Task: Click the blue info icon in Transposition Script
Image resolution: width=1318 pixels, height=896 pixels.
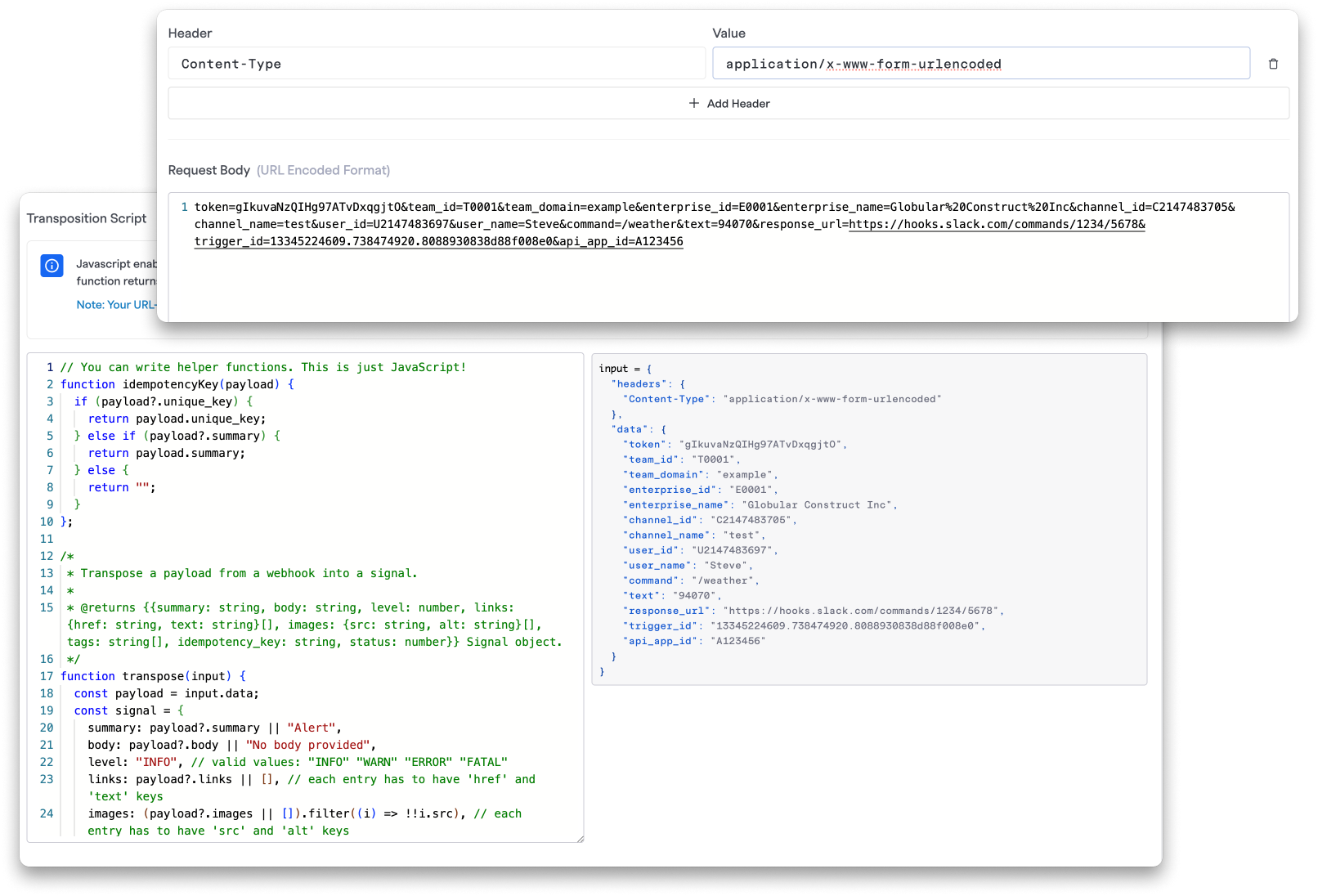Action: point(52,266)
